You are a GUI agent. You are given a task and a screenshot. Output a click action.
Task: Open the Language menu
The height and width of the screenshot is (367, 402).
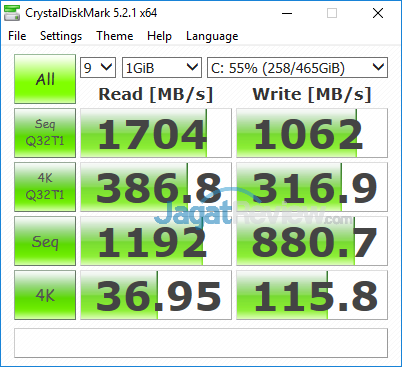(x=212, y=36)
